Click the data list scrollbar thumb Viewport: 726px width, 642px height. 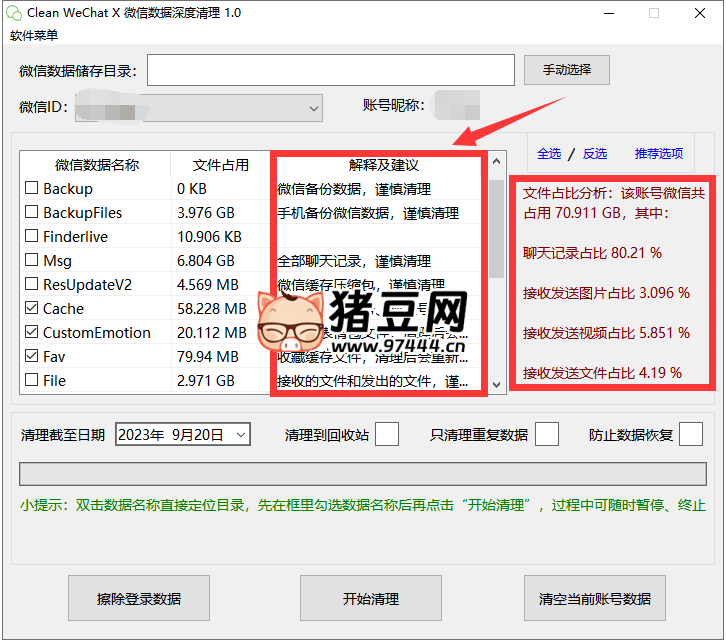click(x=496, y=229)
